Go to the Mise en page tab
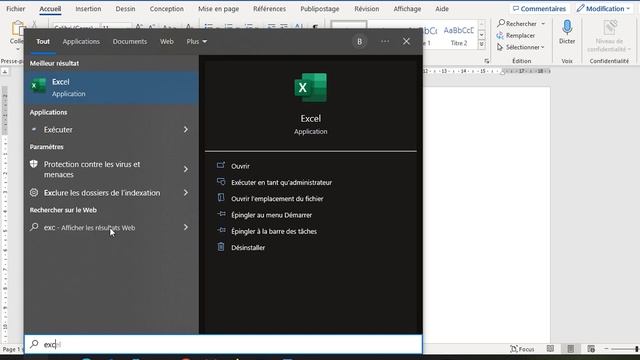640x360 pixels. tap(218, 9)
